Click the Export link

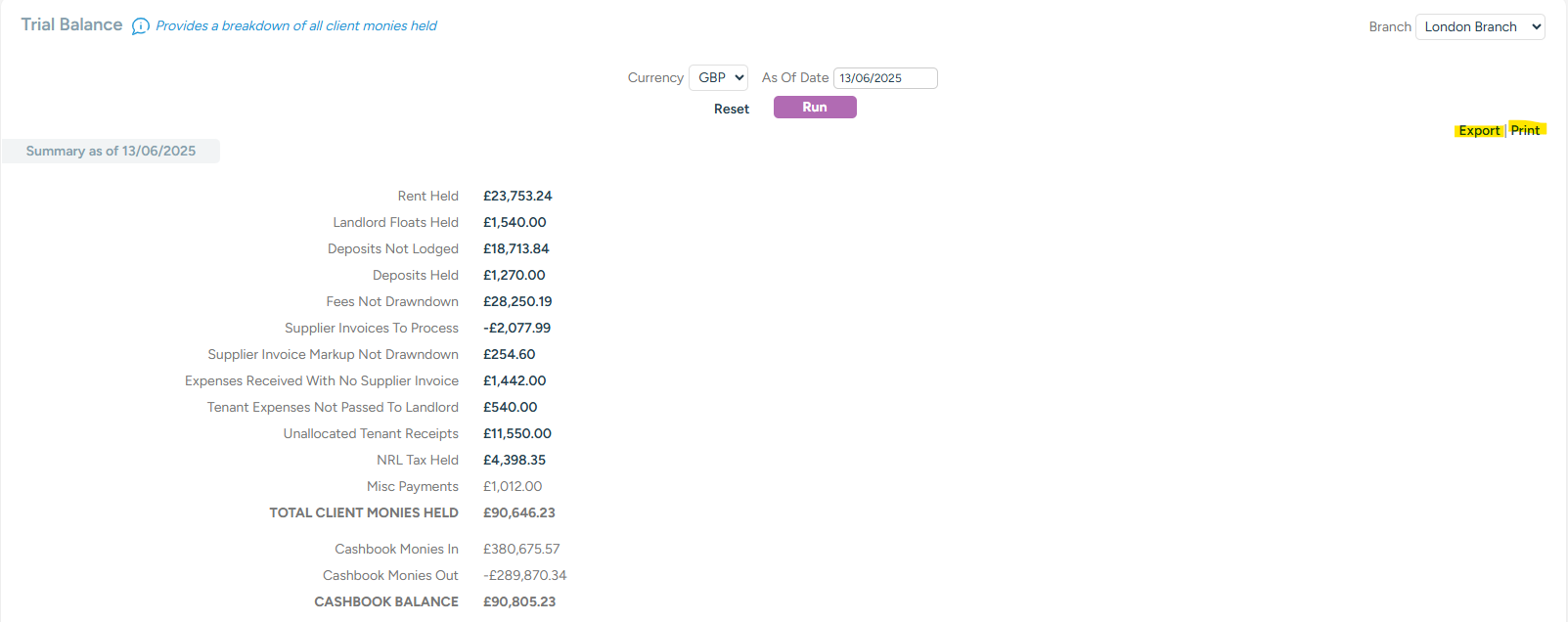click(x=1479, y=131)
